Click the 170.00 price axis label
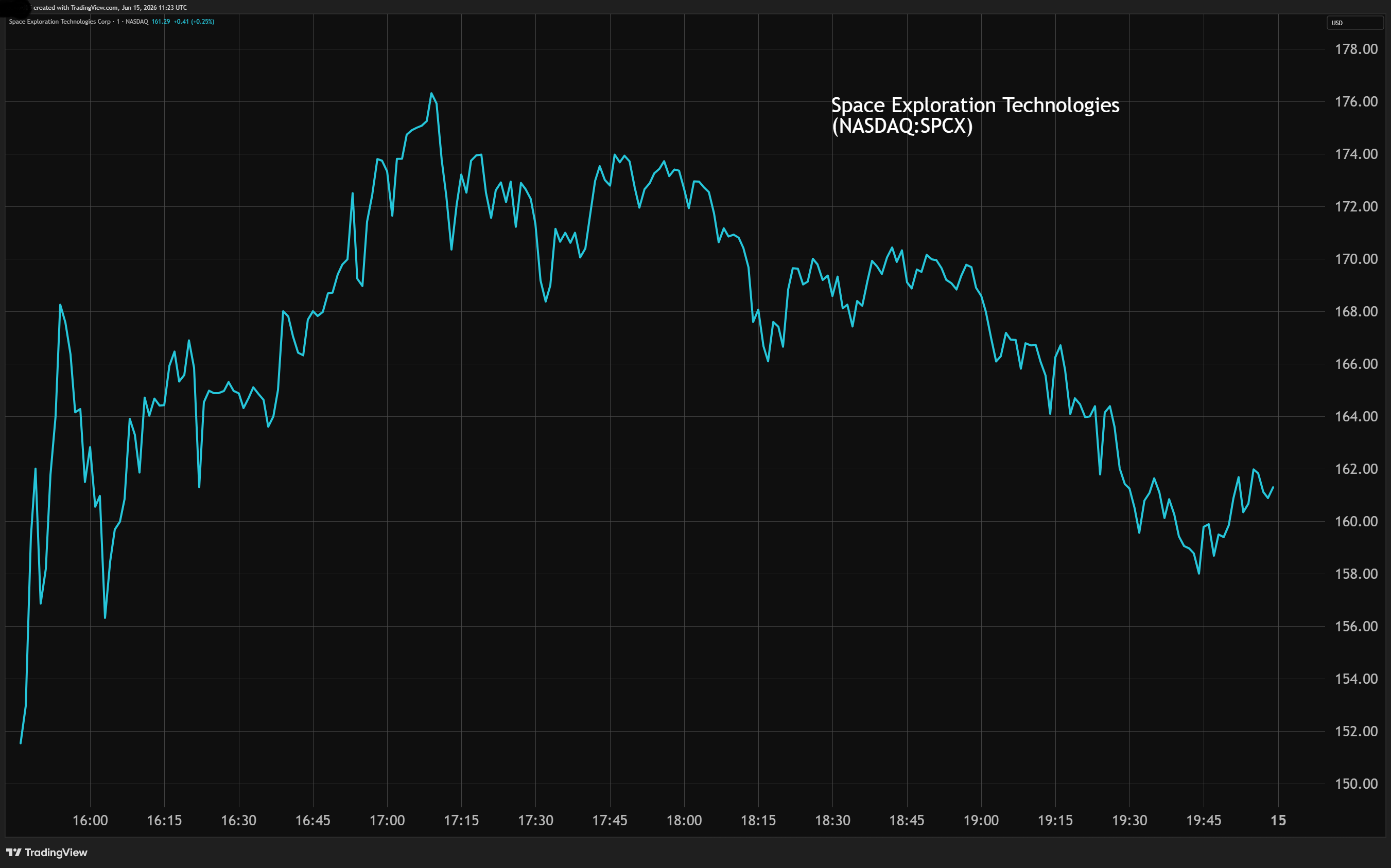This screenshot has width=1391, height=868. pos(1356,259)
